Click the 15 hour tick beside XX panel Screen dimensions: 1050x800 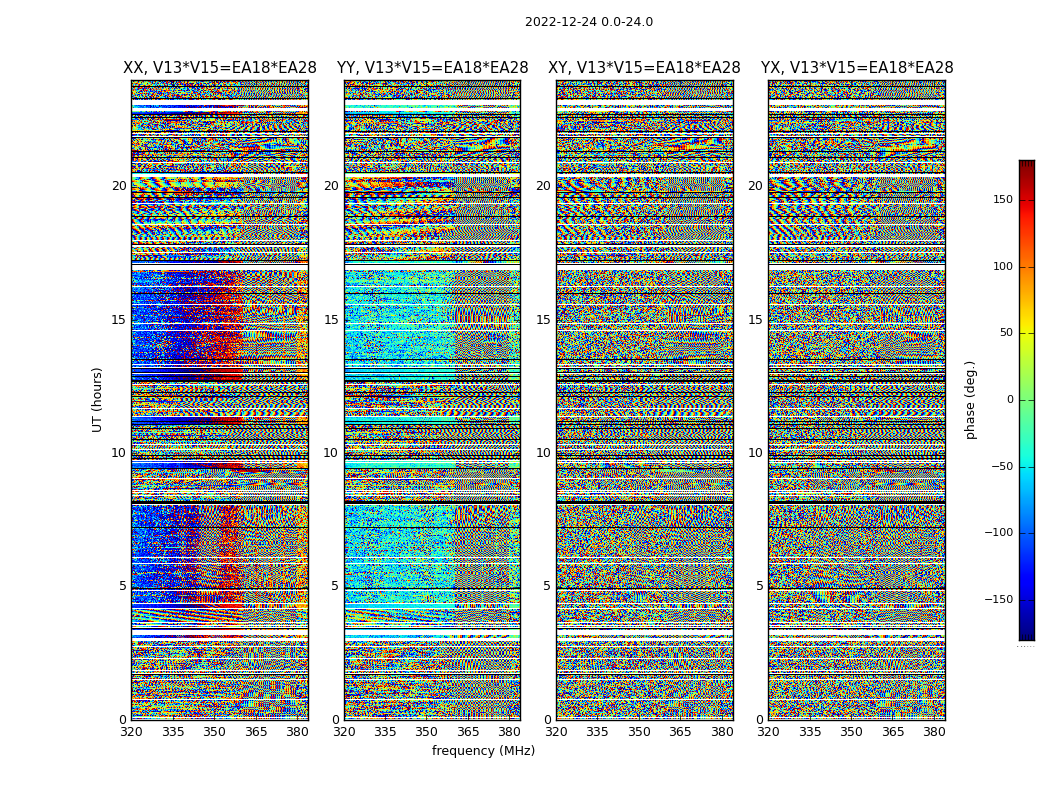(x=119, y=320)
